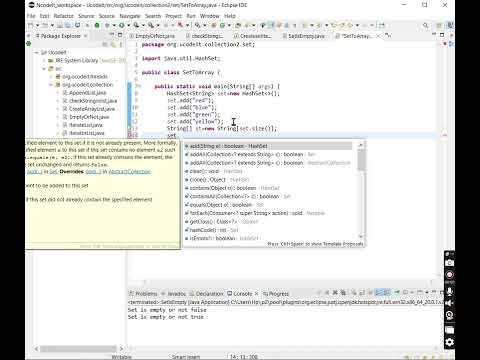This screenshot has height=360, width=480.
Task: Close the SetToArray editor tab
Action: pyautogui.click(x=378, y=36)
